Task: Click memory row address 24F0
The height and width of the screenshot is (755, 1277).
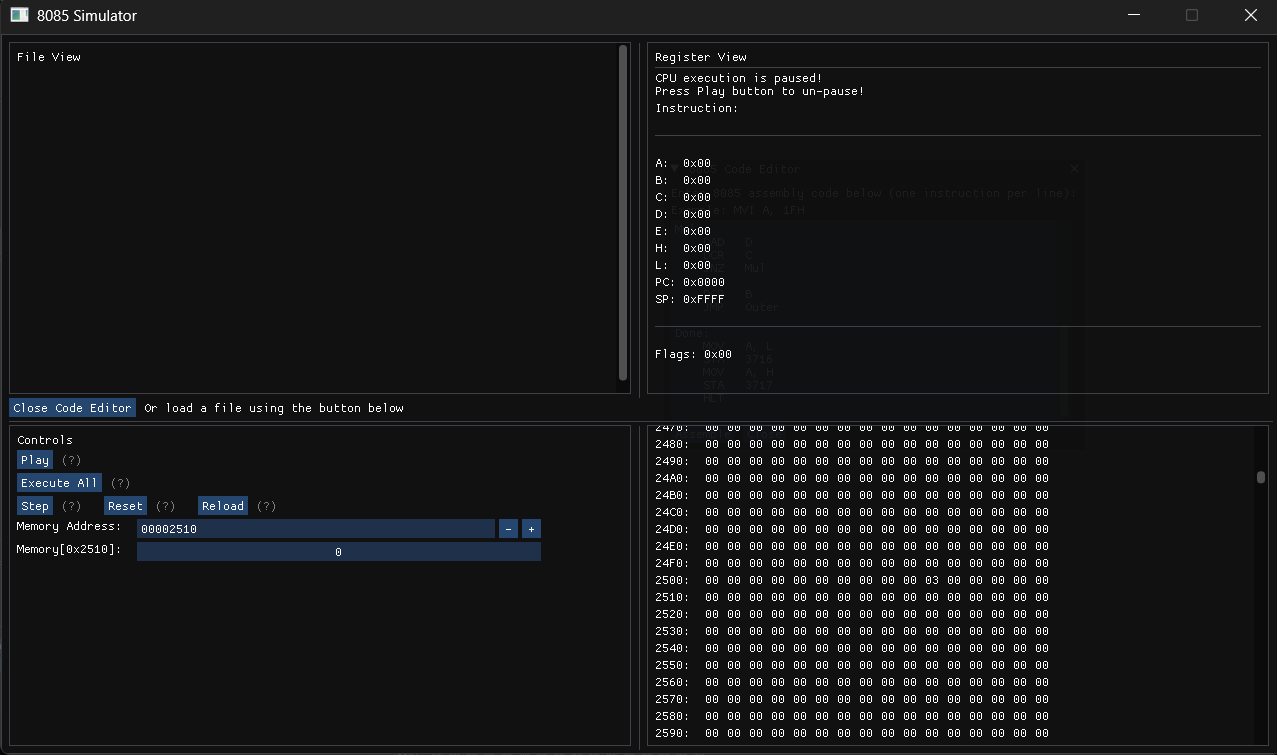Action: tap(672, 563)
